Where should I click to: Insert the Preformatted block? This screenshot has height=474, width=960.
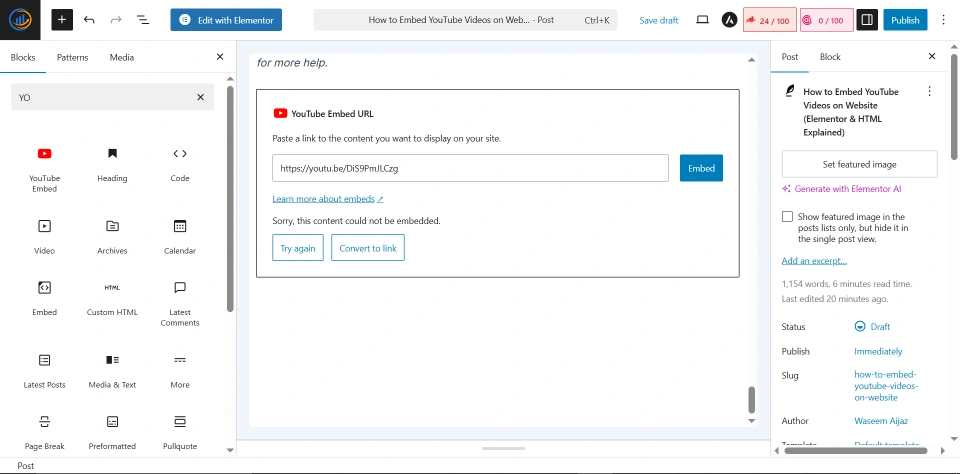pos(112,432)
